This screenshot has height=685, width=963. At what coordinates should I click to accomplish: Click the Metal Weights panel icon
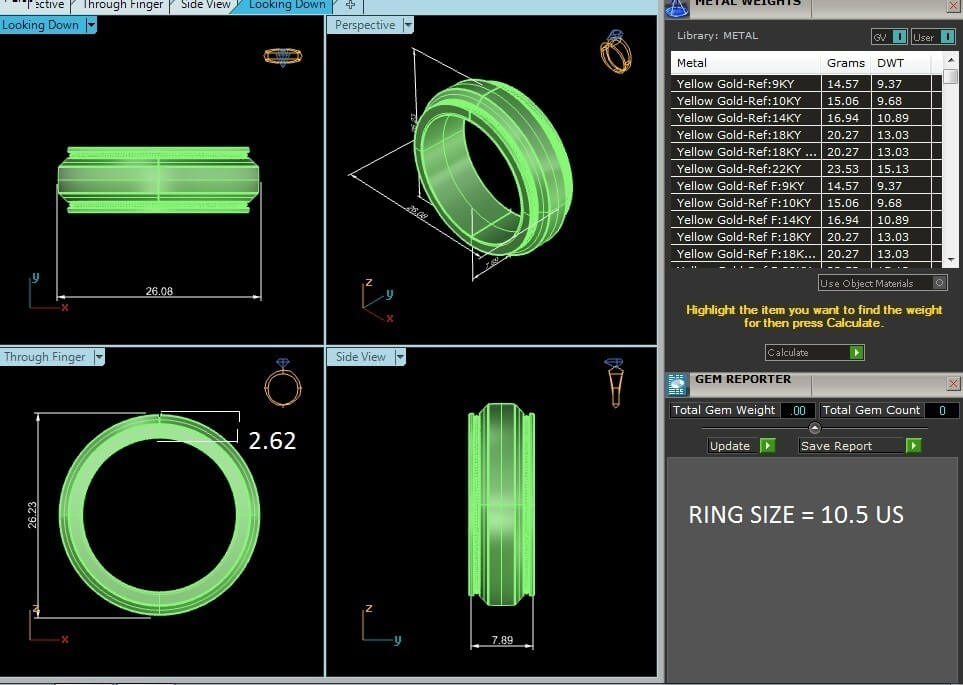coord(676,6)
